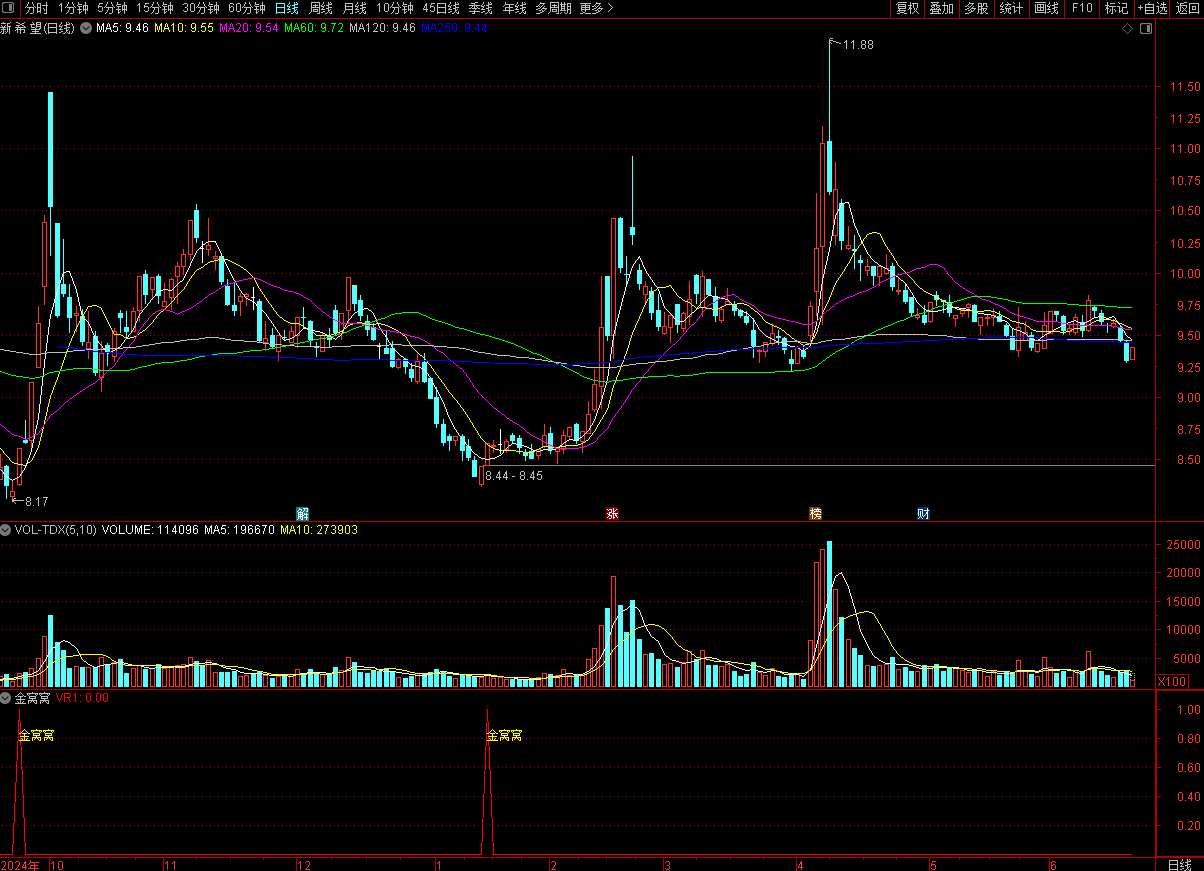Switch to the 10分钟 period tab
The width and height of the screenshot is (1204, 871).
coord(395,8)
